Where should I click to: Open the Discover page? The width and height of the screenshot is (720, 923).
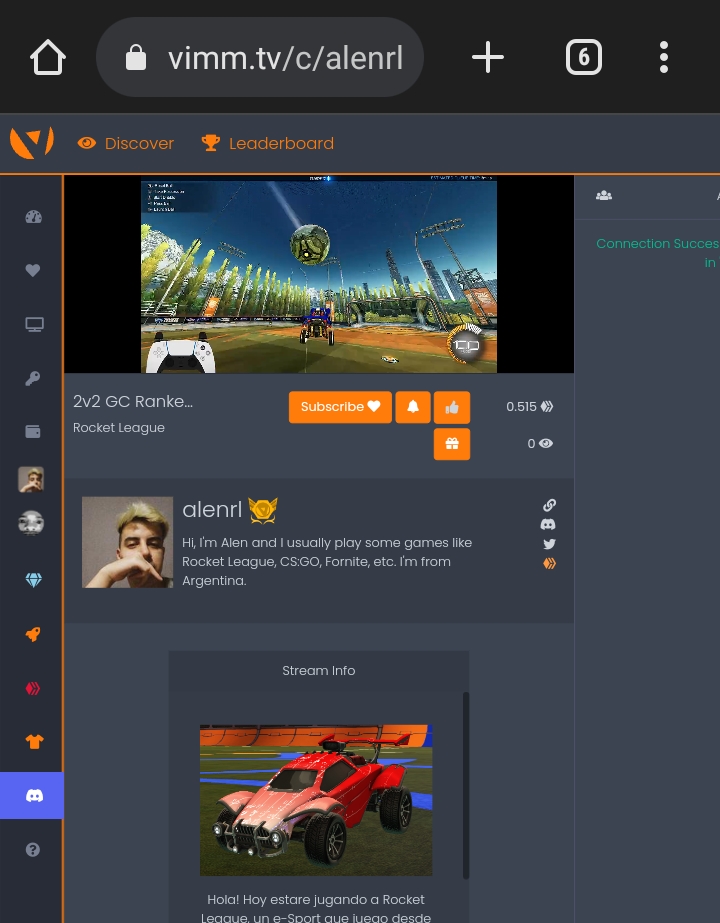point(126,143)
